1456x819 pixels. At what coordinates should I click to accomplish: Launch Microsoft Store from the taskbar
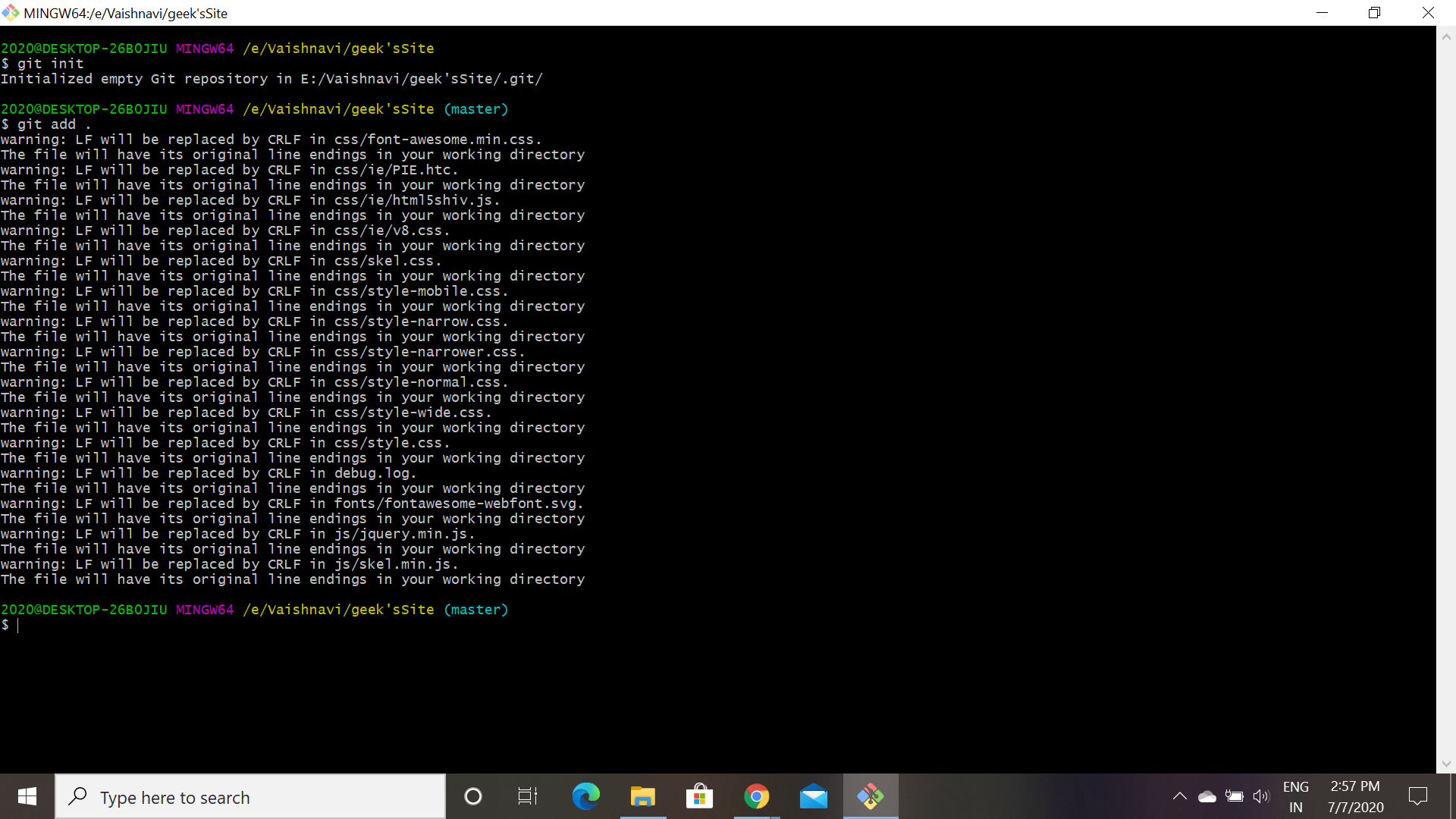pos(699,796)
